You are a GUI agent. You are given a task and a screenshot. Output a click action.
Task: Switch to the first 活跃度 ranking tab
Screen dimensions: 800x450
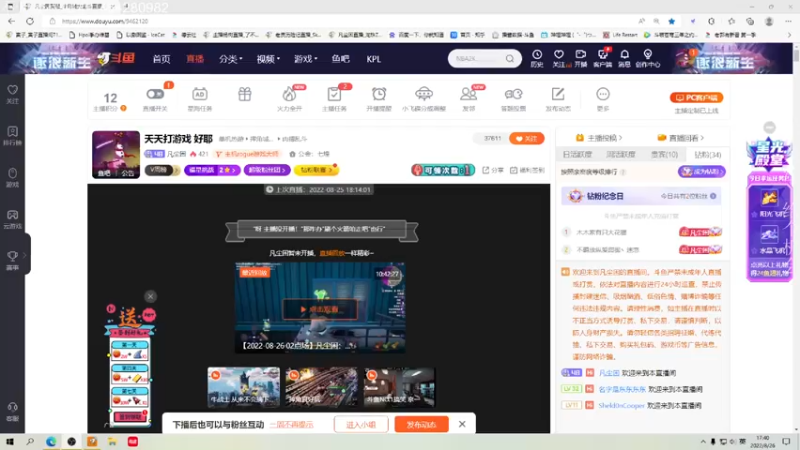click(577, 154)
